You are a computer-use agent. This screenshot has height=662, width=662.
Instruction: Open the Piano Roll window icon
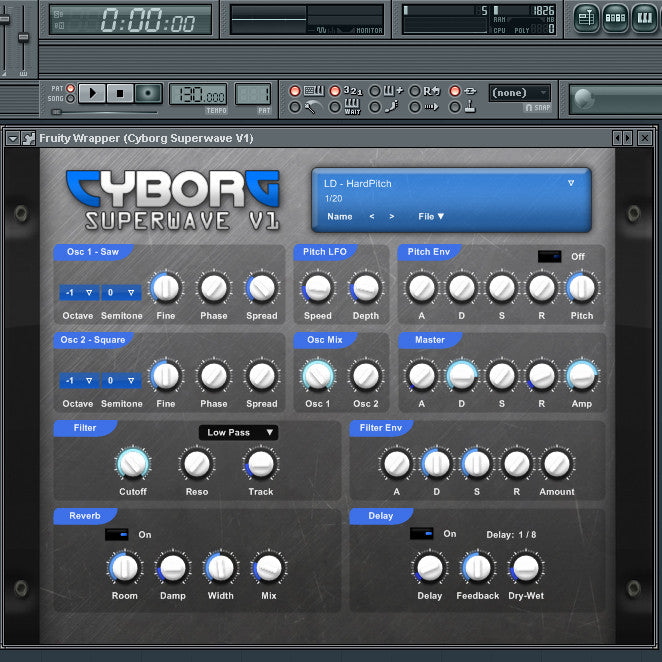coord(644,18)
